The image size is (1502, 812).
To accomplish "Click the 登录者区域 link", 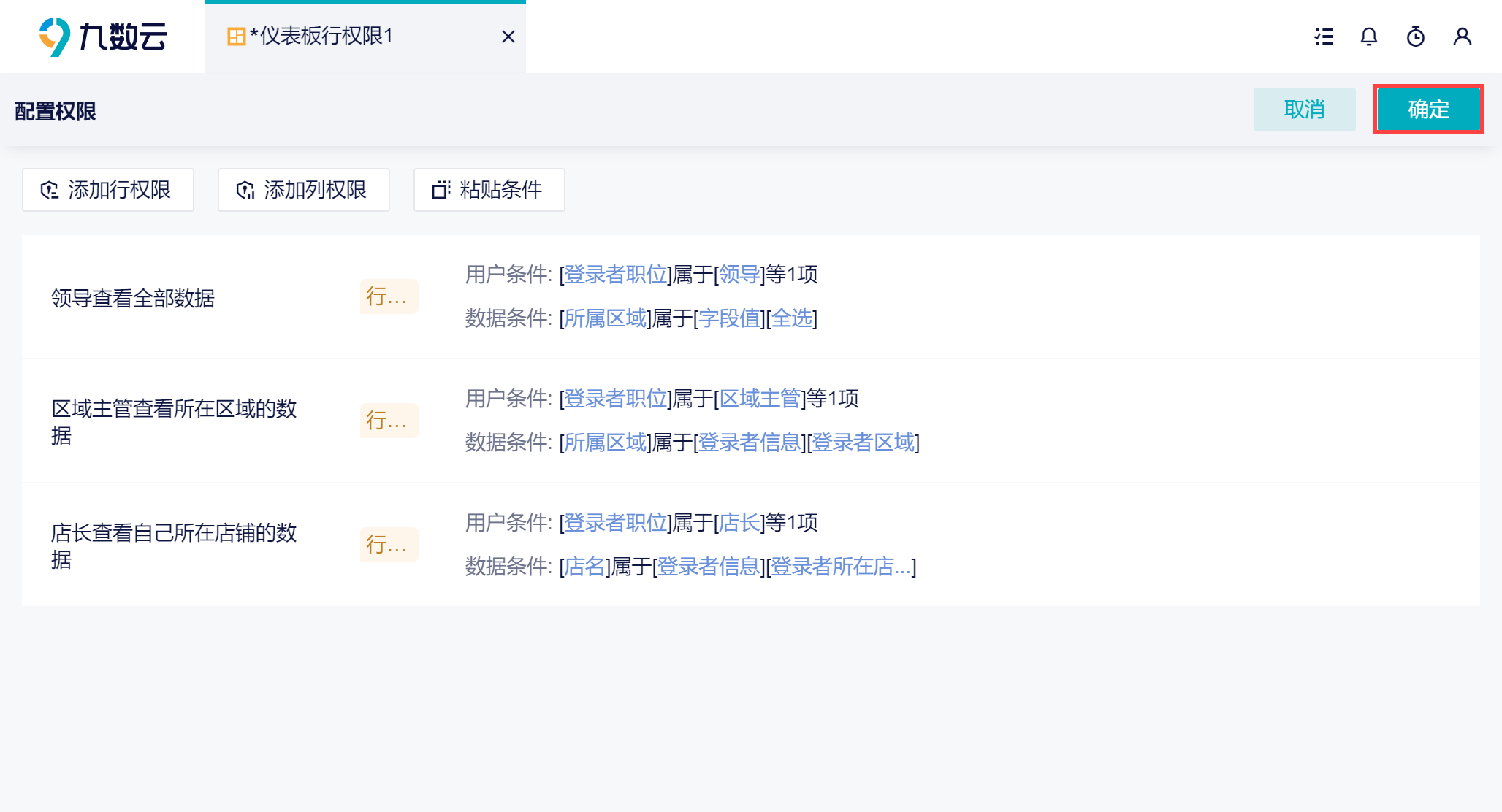I will [864, 443].
